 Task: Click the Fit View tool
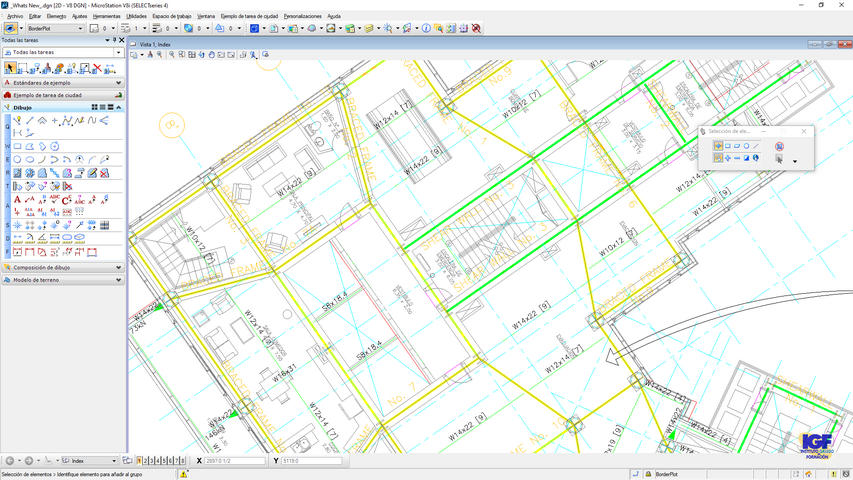(x=191, y=54)
